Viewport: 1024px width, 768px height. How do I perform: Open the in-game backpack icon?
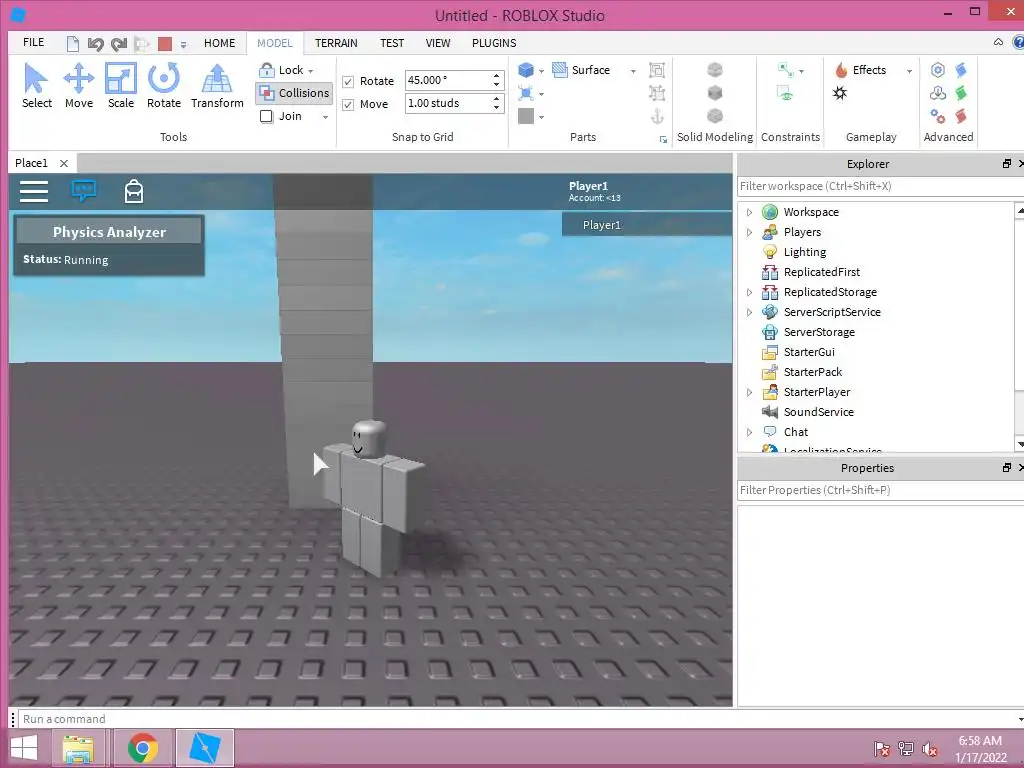pyautogui.click(x=134, y=191)
